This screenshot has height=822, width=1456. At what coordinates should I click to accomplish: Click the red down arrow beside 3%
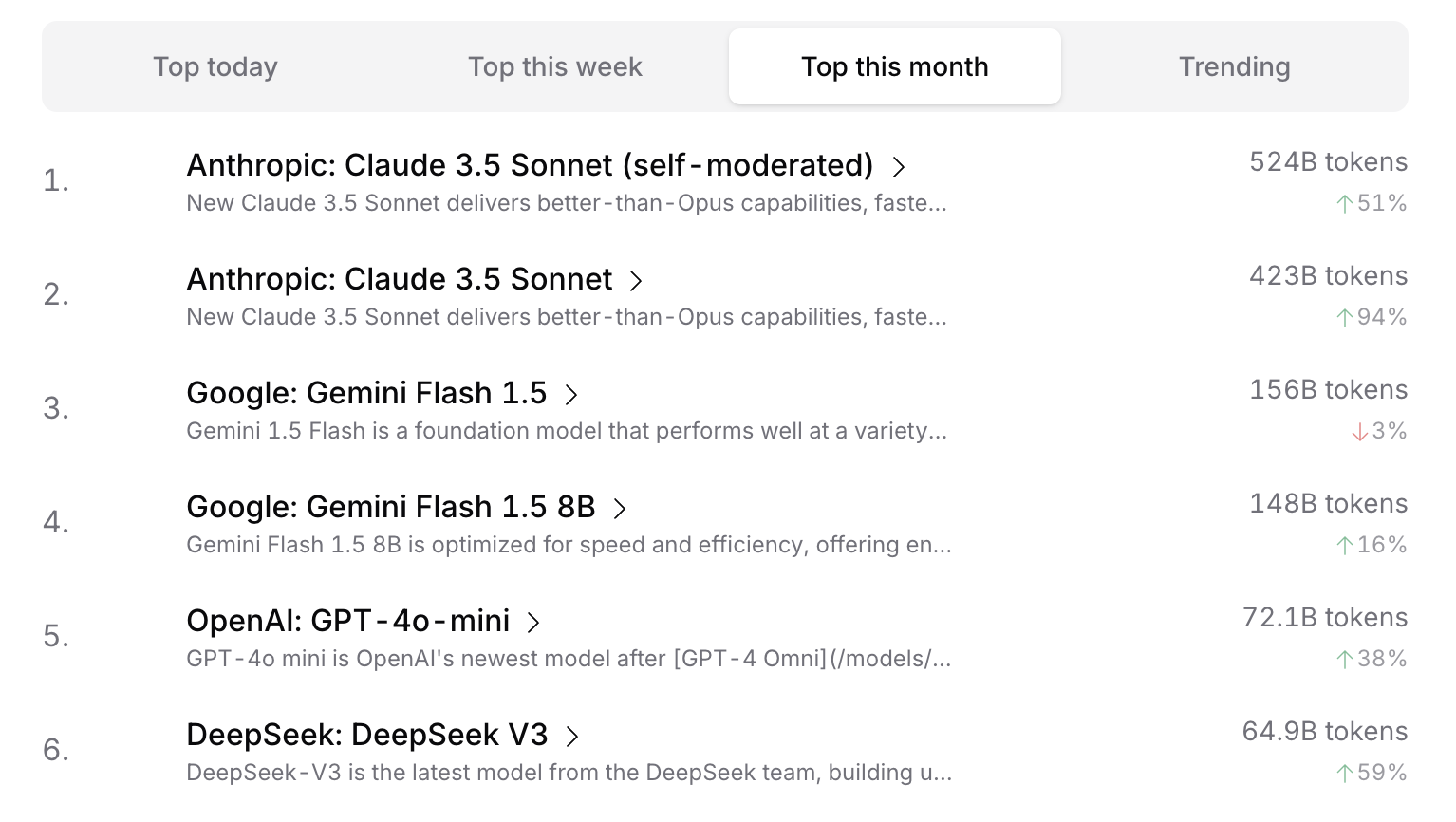click(1359, 432)
